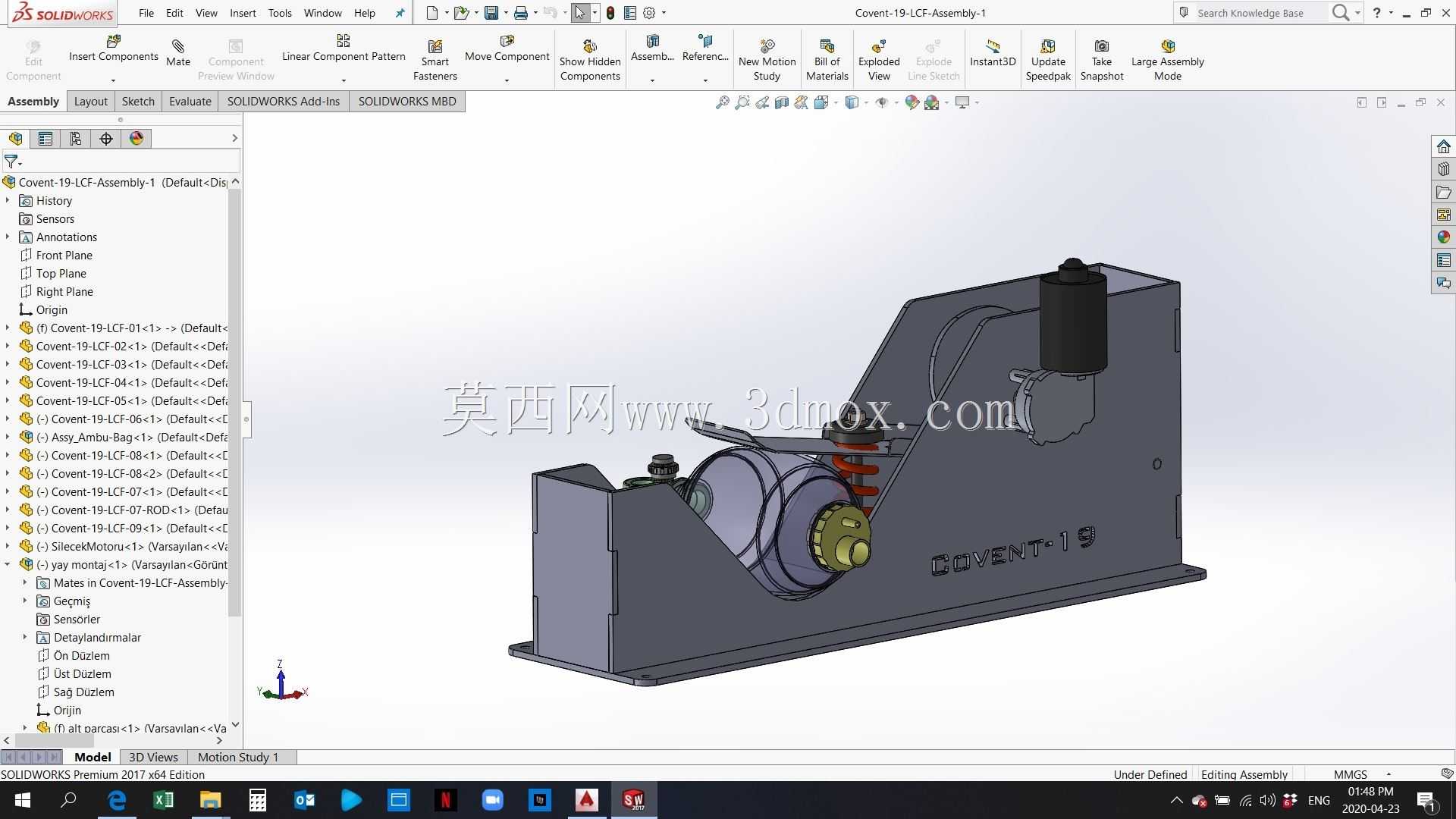Click MMGS unit system status

pyautogui.click(x=1350, y=774)
